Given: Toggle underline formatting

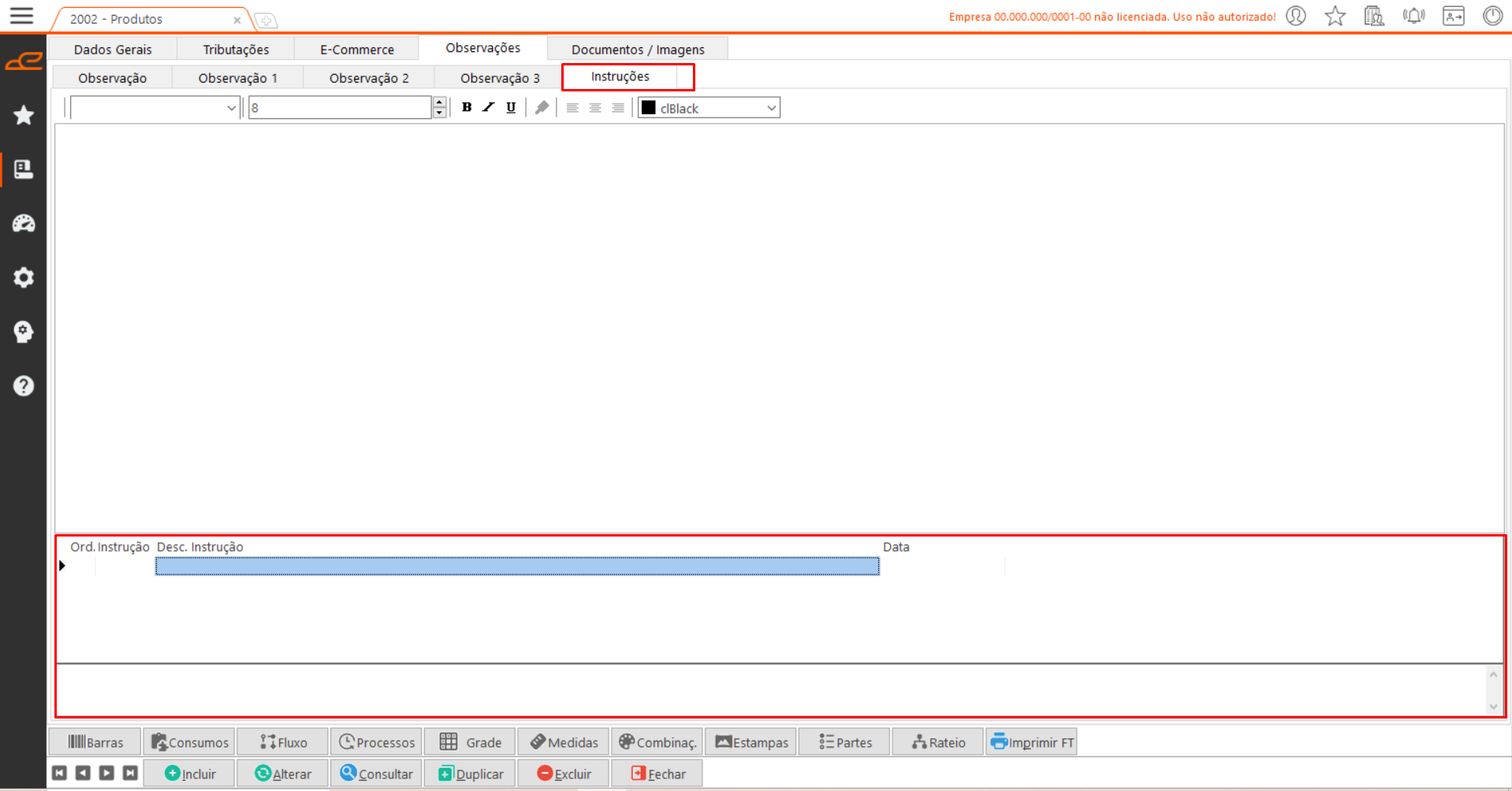Looking at the screenshot, I should (511, 108).
